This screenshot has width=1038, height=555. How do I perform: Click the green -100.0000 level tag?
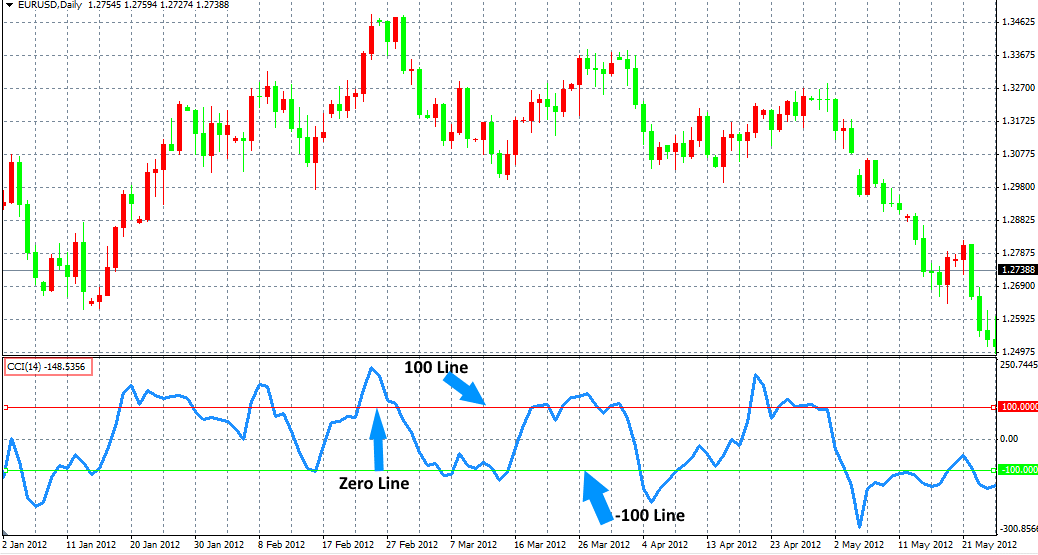click(1016, 470)
